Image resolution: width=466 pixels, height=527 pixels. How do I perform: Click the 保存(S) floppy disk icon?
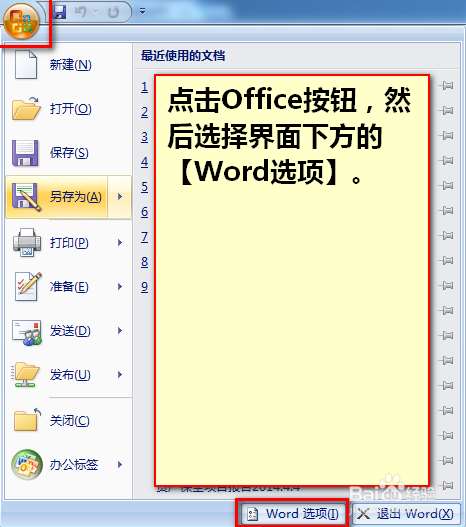point(25,153)
